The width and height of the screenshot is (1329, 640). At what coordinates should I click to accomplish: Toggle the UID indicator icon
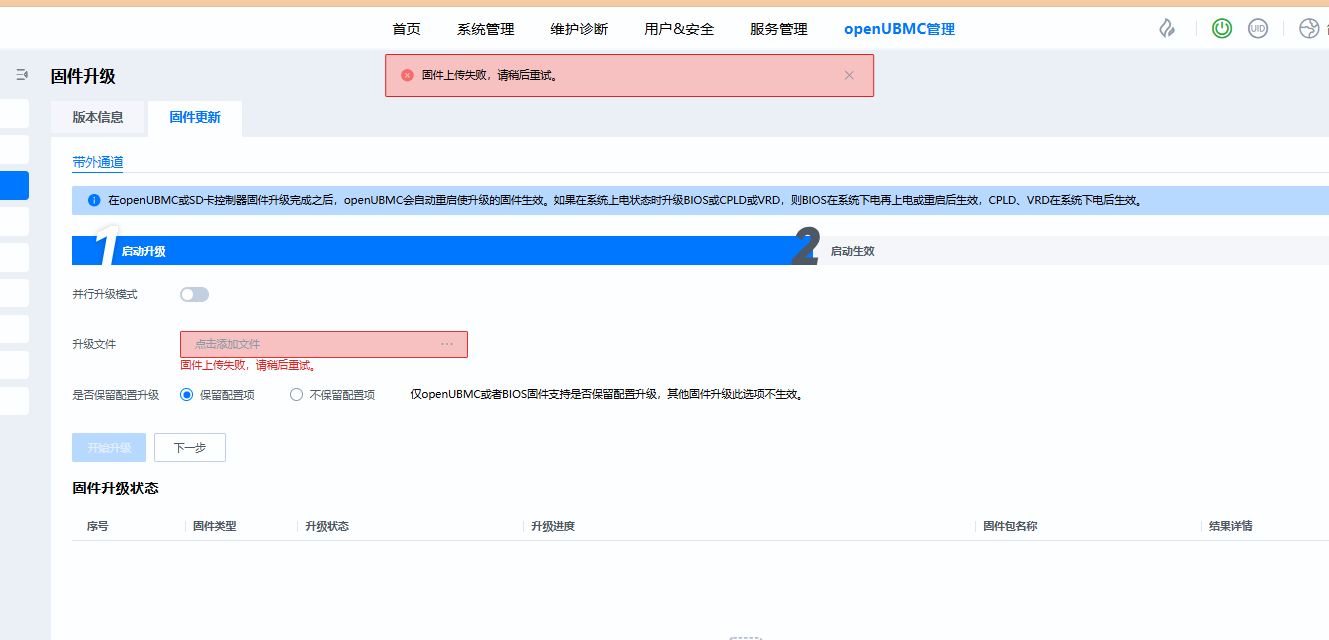coord(1258,29)
